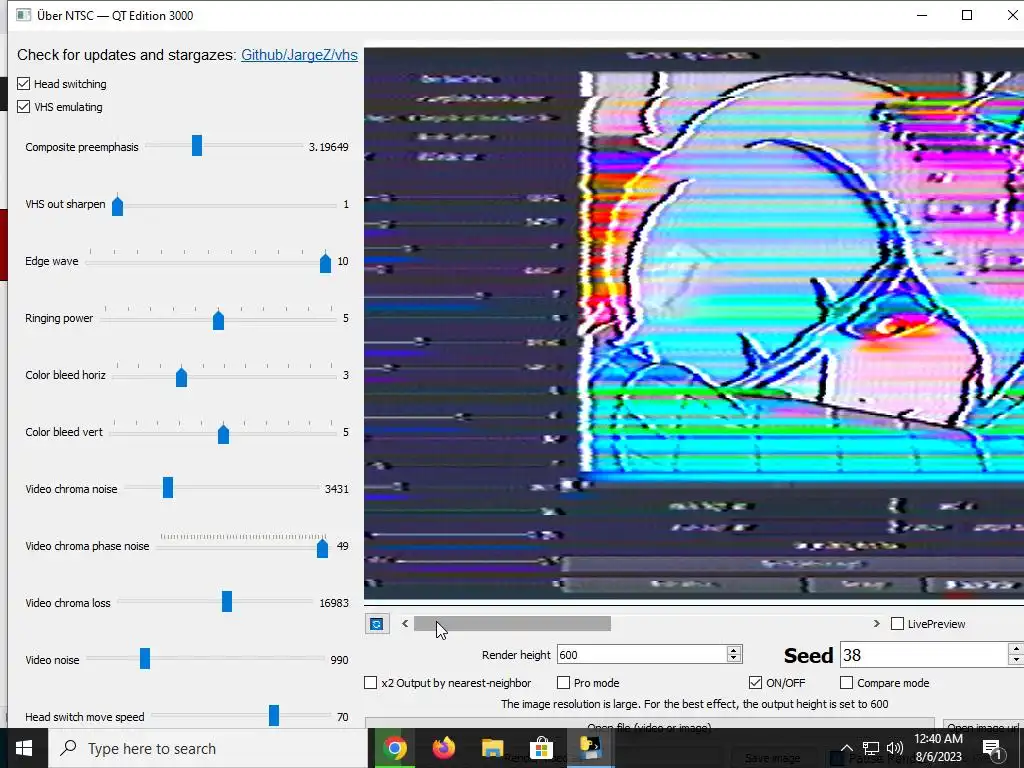The height and width of the screenshot is (768, 1024).
Task: Increase Render height with up arrow
Action: tap(733, 650)
